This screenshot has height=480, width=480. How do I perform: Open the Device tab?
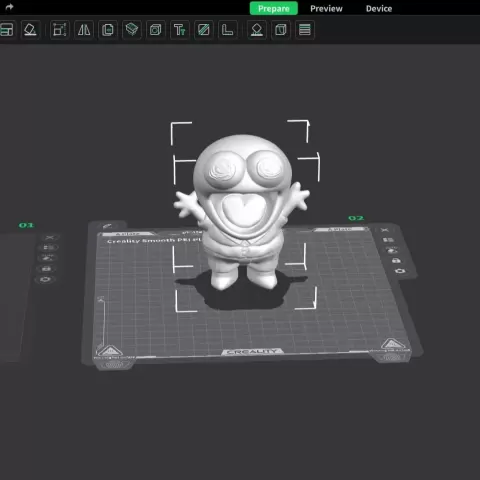pos(379,9)
